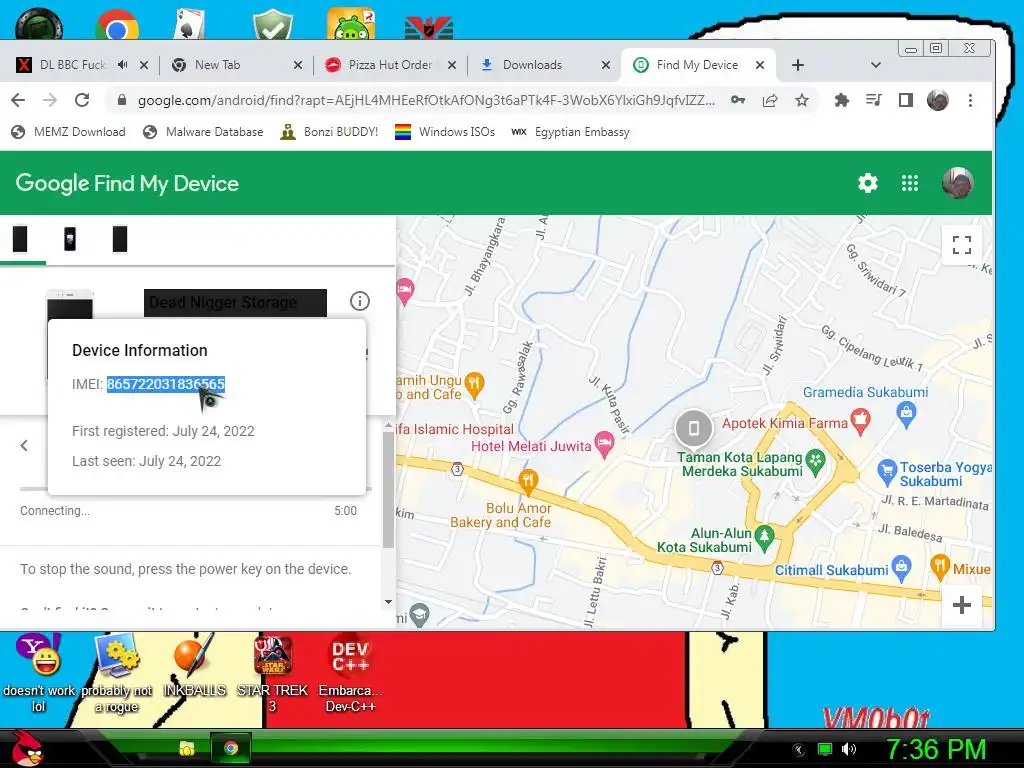Toggle fullscreen map view
Screen dimensions: 1024x768
click(961, 245)
